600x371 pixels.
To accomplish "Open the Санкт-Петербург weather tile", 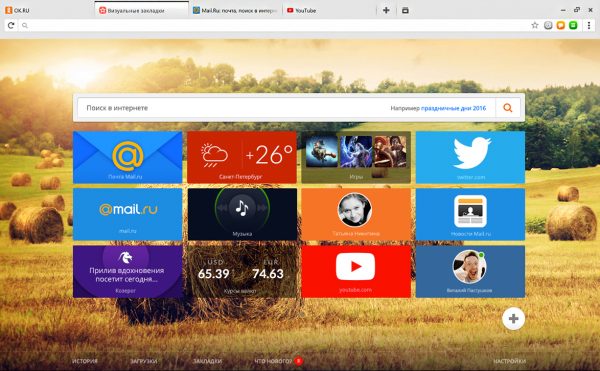I will pos(242,157).
